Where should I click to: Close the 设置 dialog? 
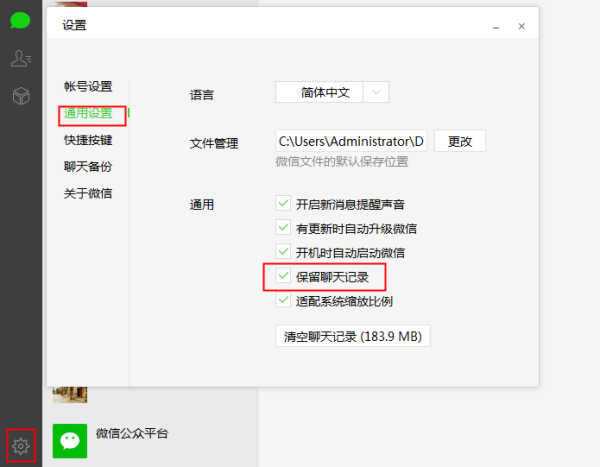coord(522,26)
